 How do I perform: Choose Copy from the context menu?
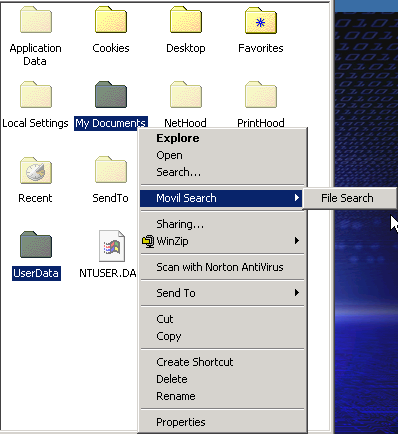[222, 336]
